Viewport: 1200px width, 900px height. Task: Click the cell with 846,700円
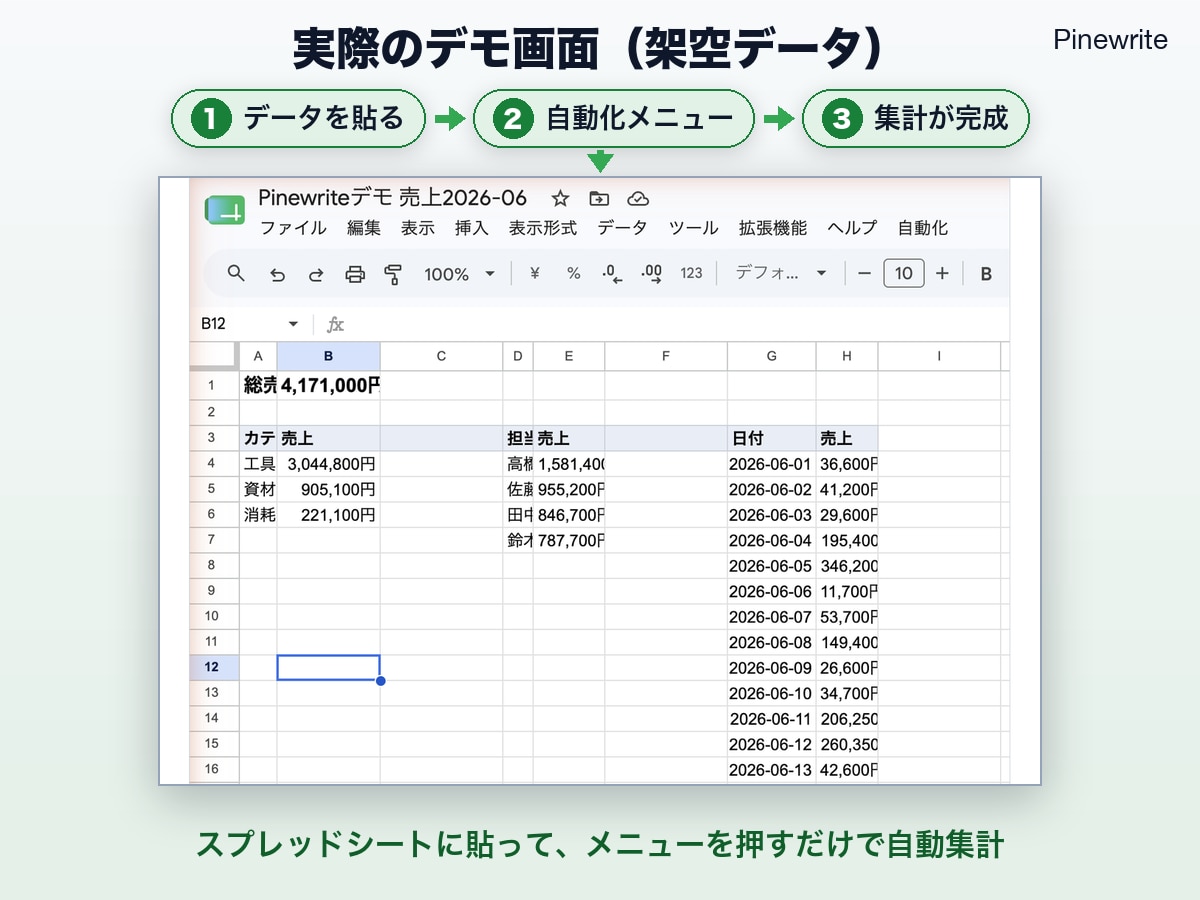tap(569, 515)
